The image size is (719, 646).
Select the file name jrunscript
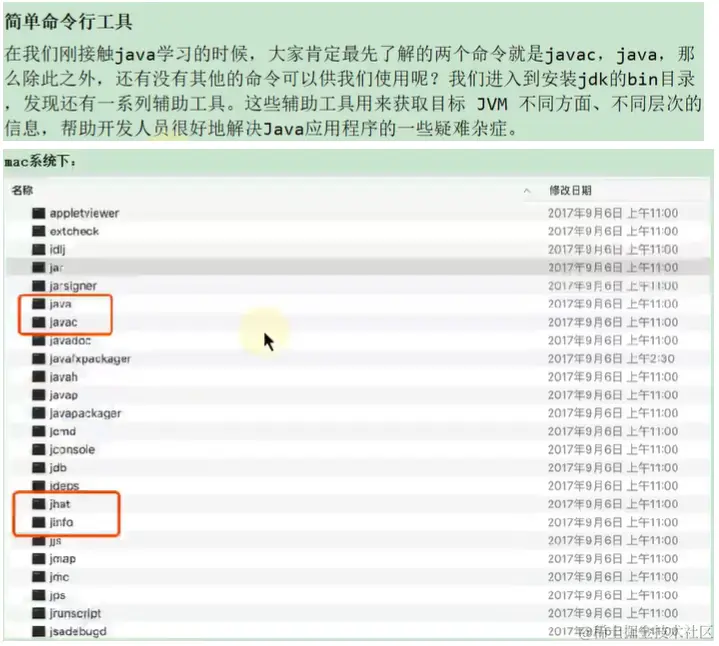(x=75, y=613)
